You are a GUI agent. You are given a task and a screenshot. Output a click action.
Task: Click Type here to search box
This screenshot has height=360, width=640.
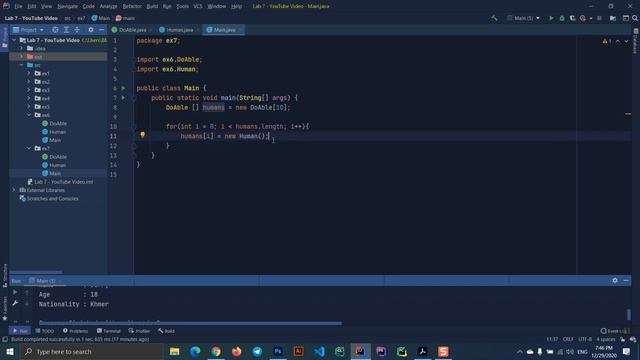click(x=92, y=351)
